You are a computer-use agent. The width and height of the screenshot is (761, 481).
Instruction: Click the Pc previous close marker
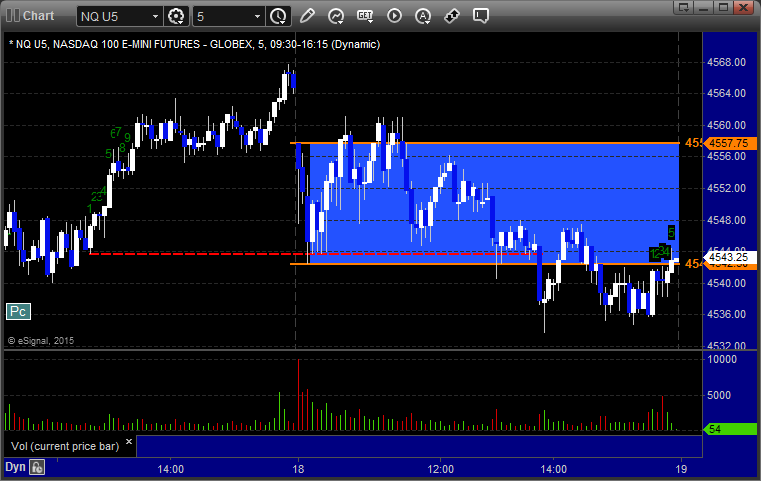[x=18, y=312]
